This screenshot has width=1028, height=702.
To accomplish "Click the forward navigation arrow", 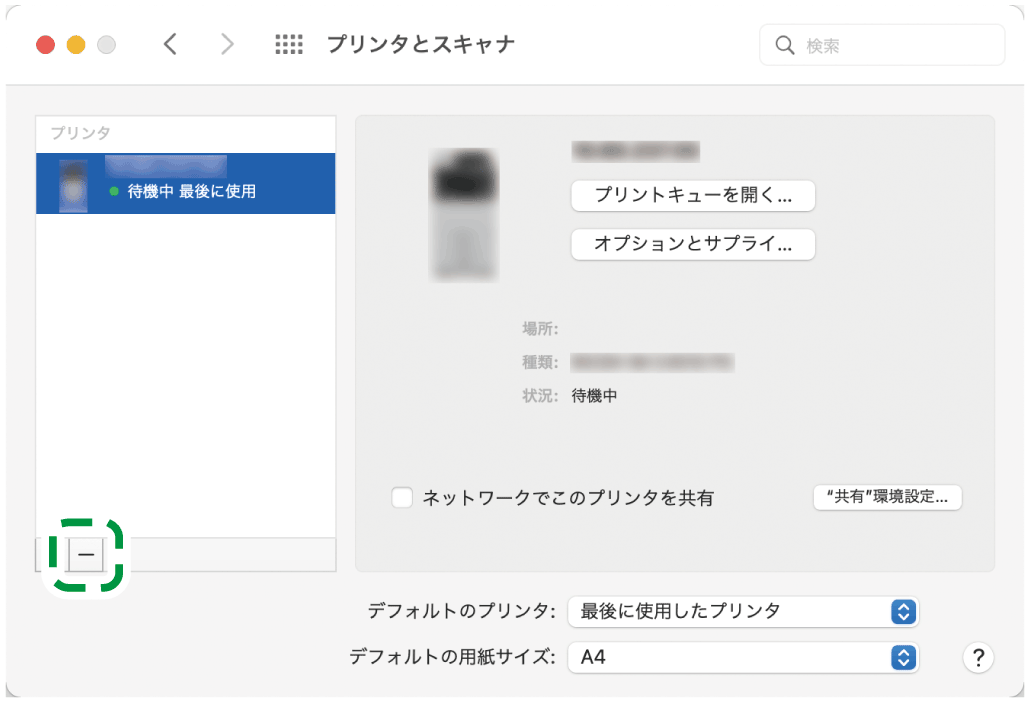I will [226, 44].
